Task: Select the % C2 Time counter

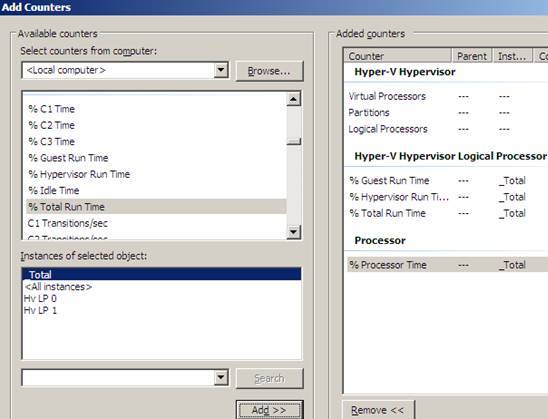Action: (156, 125)
